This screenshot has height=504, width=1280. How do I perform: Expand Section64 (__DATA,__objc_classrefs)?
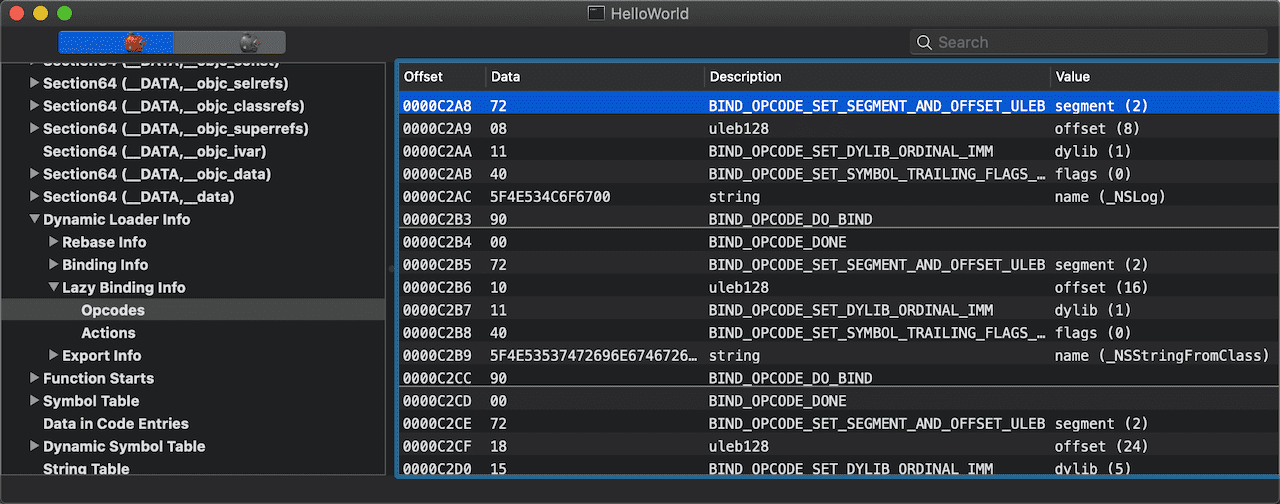pos(35,106)
